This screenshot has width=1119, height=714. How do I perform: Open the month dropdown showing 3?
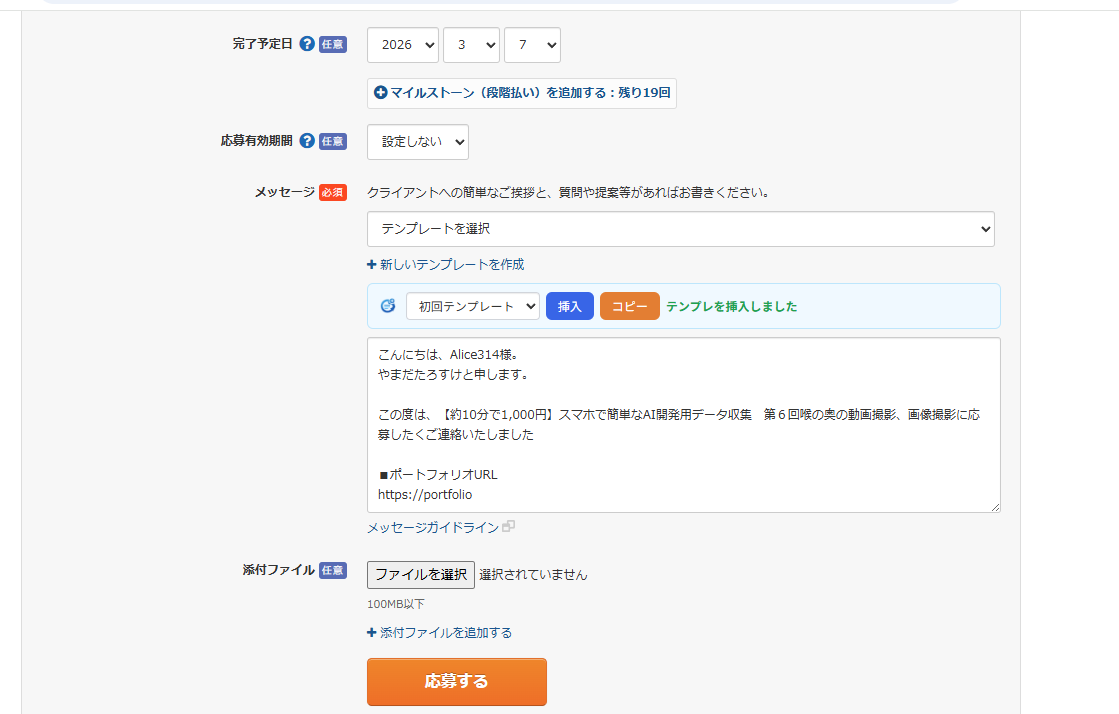click(471, 44)
